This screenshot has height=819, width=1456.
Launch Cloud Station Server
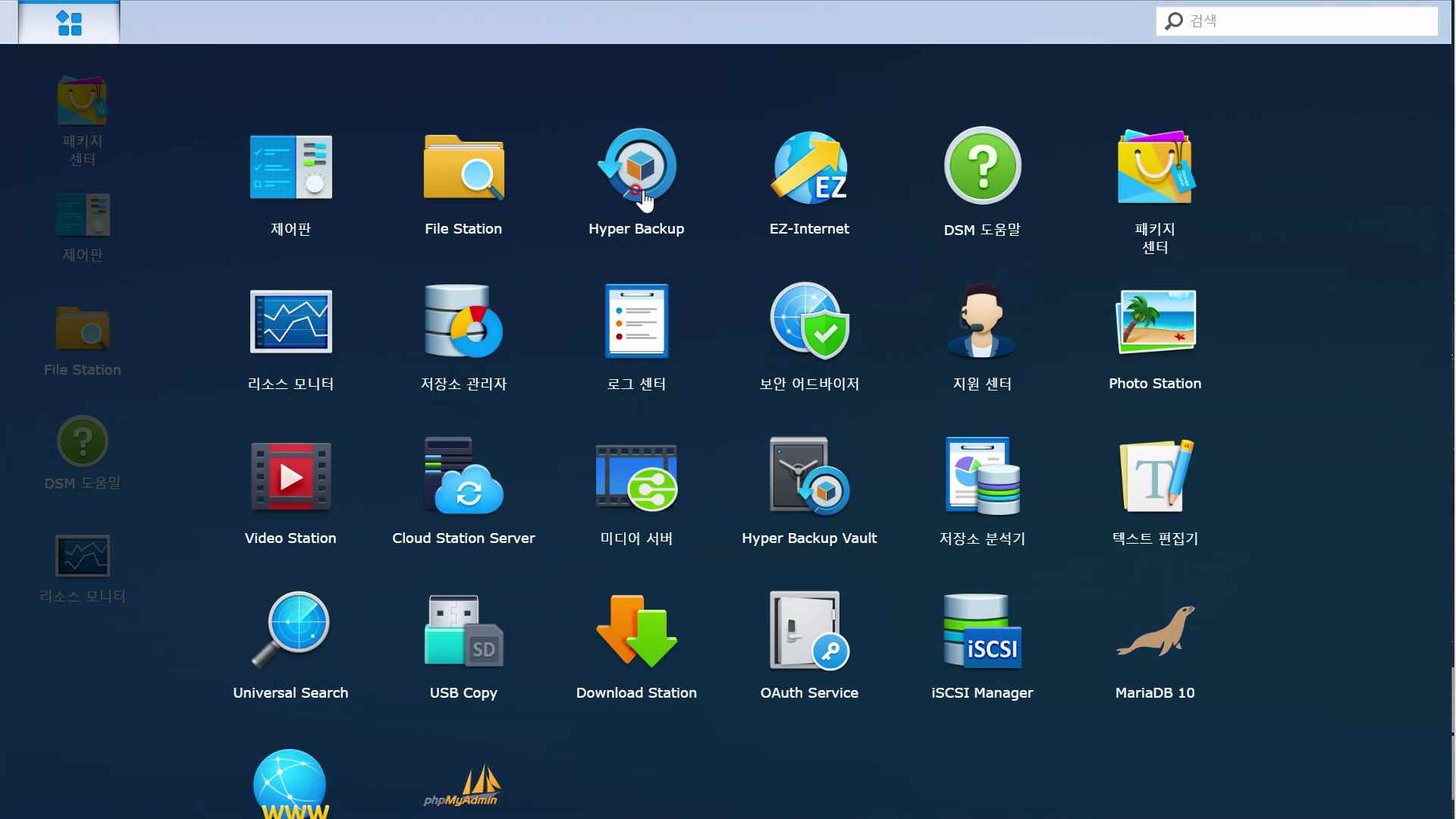[463, 477]
